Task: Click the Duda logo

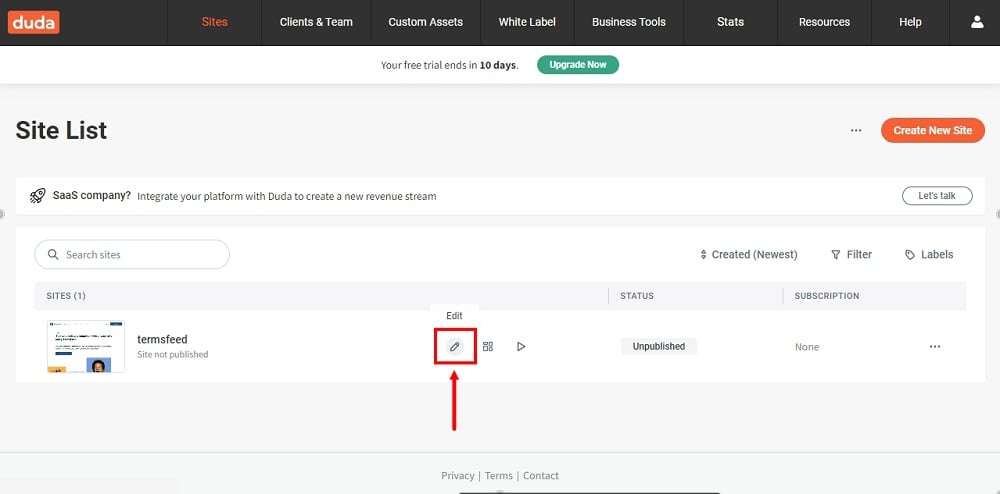Action: click(x=34, y=22)
